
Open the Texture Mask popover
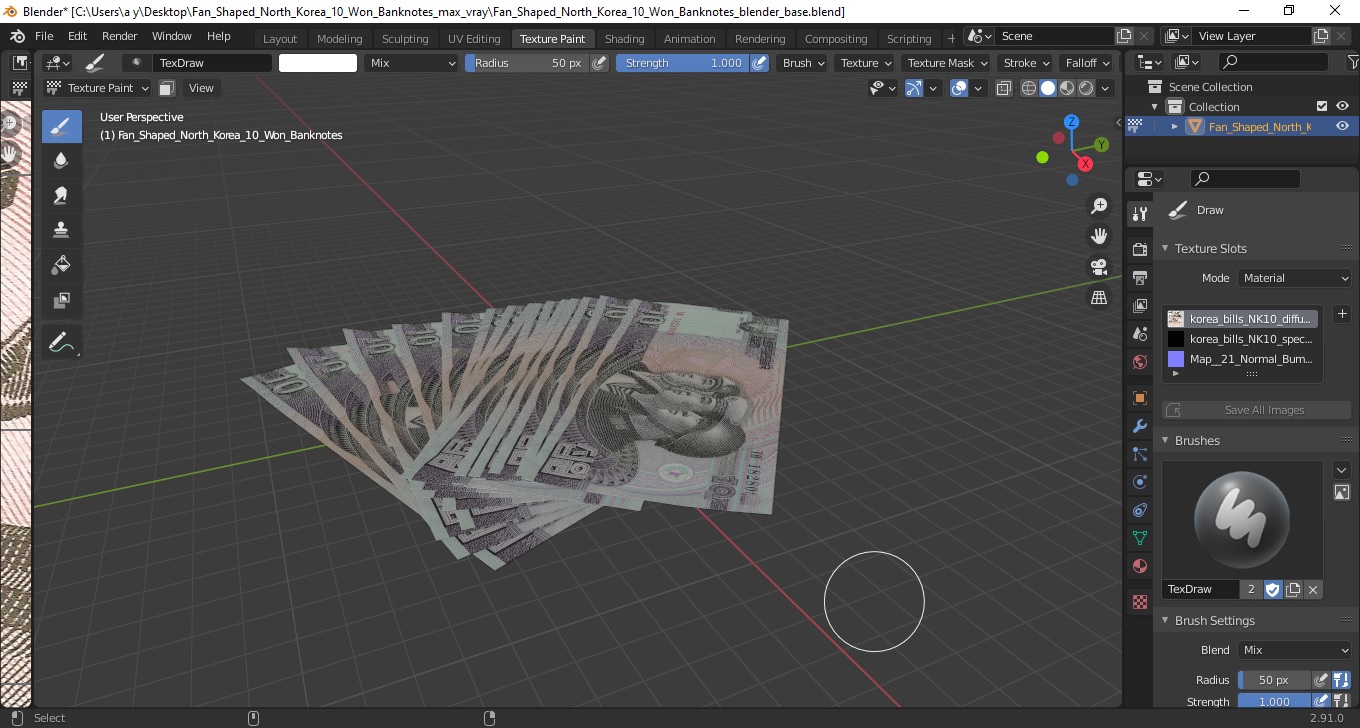click(946, 63)
